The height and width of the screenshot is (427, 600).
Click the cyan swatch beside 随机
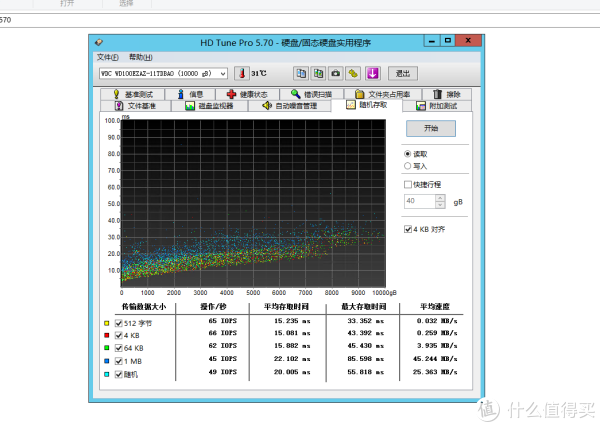pyautogui.click(x=107, y=374)
